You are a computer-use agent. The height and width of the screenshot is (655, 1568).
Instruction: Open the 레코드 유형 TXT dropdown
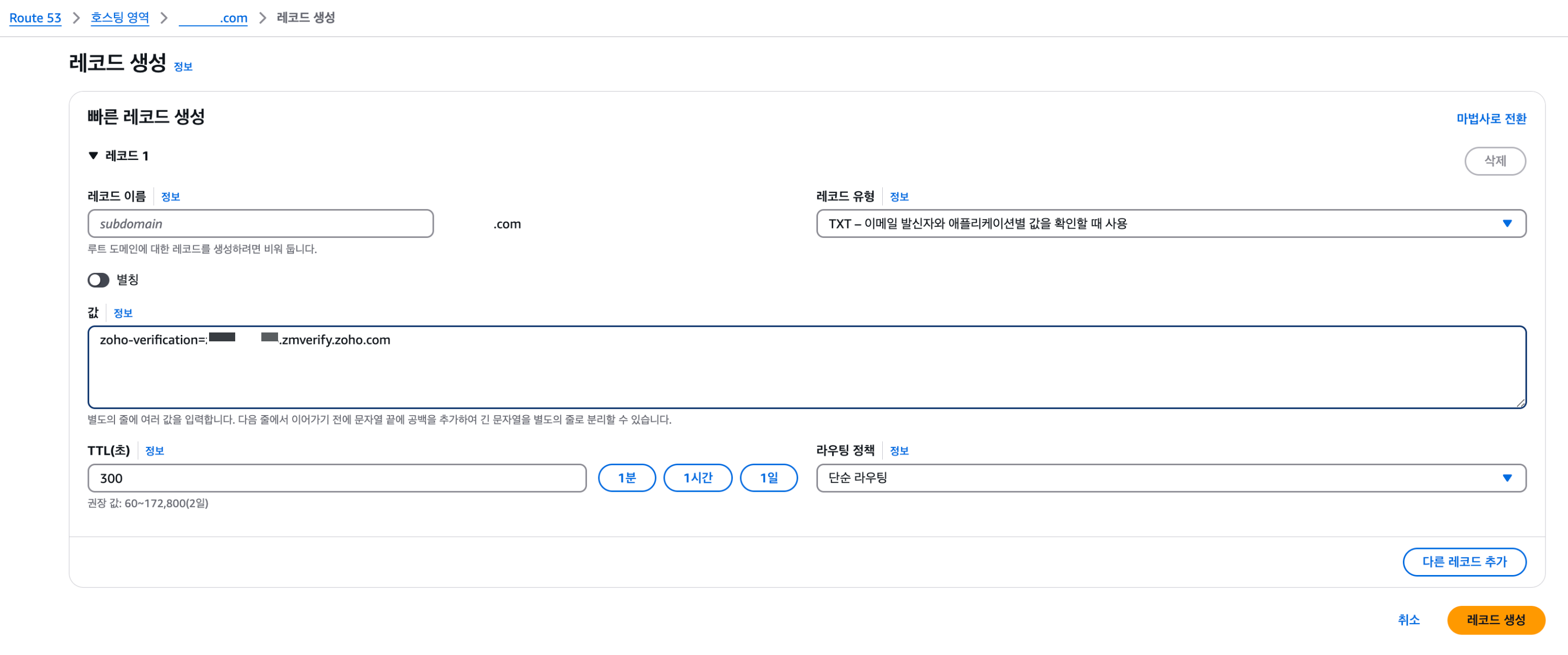(x=1170, y=223)
